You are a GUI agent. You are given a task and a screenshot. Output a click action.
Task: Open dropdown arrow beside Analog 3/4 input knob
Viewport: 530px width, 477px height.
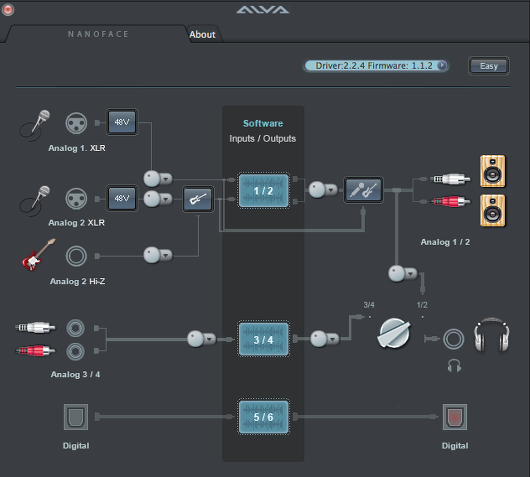click(210, 339)
